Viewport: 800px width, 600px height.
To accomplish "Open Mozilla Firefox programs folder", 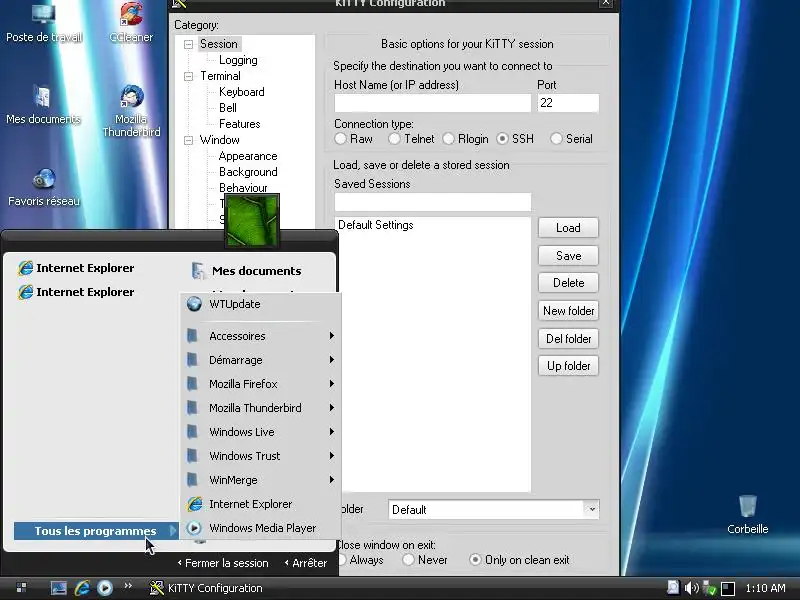I will click(260, 384).
